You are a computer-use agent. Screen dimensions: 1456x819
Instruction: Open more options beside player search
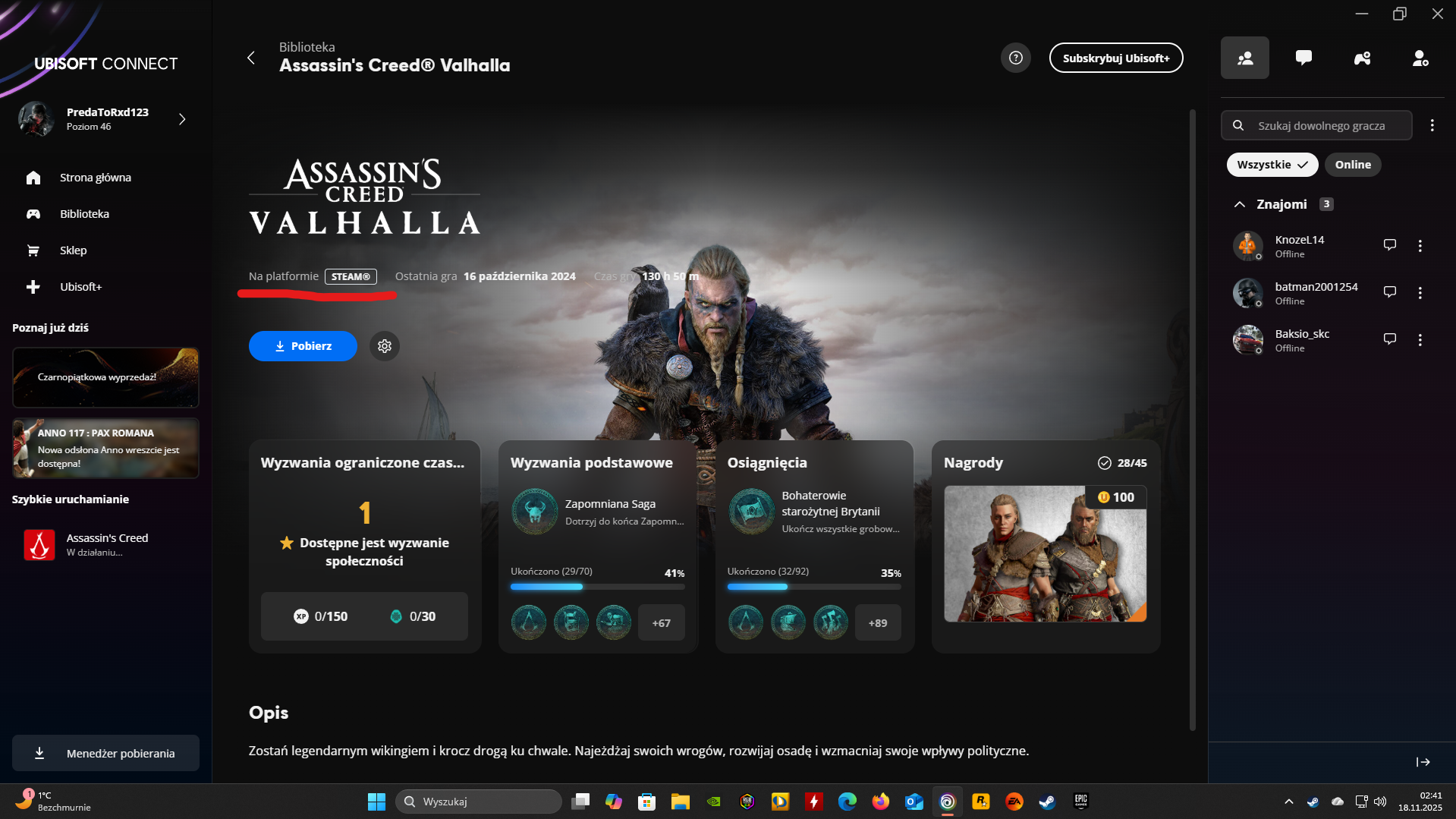coord(1432,125)
